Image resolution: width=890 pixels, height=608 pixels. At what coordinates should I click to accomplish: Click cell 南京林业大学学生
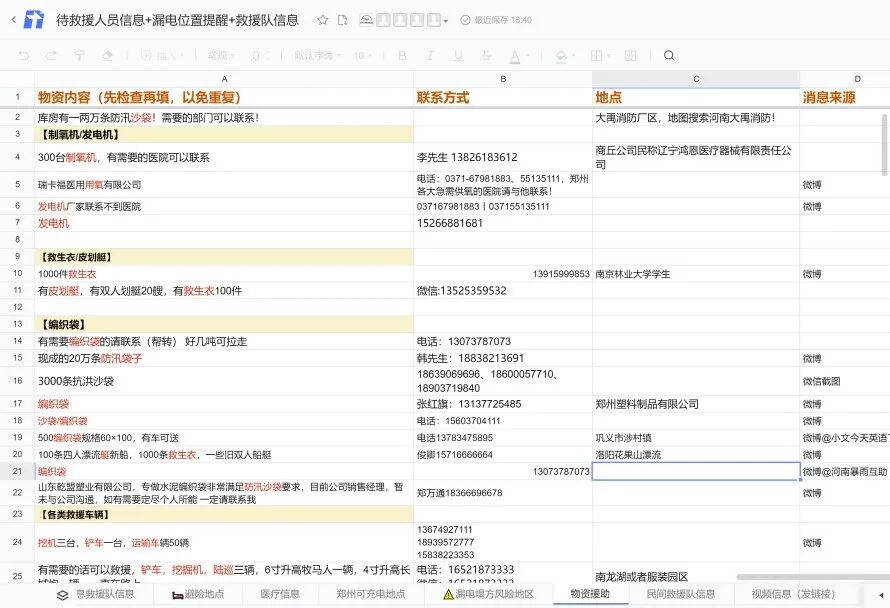click(696, 274)
